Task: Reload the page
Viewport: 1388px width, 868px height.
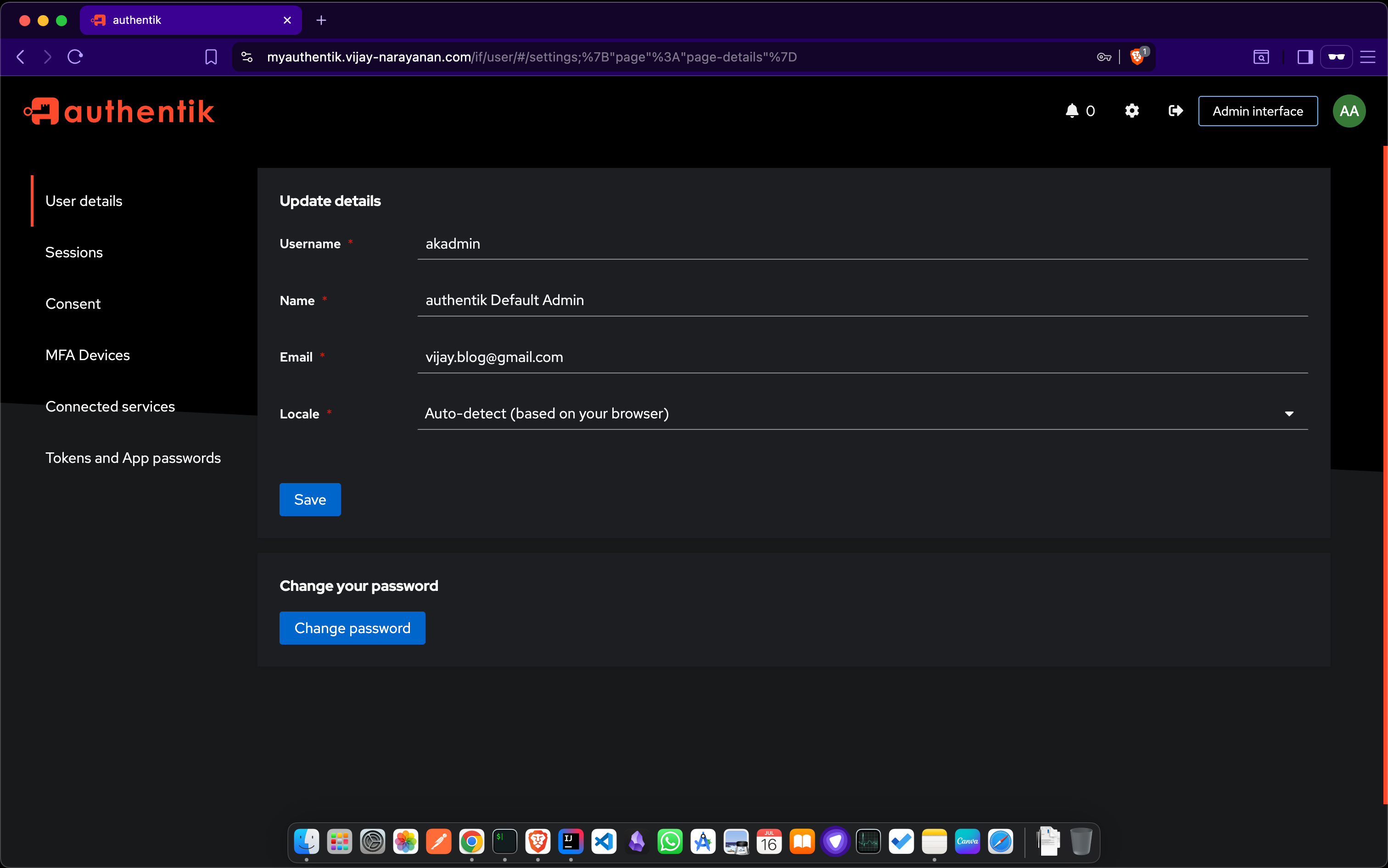Action: click(75, 57)
